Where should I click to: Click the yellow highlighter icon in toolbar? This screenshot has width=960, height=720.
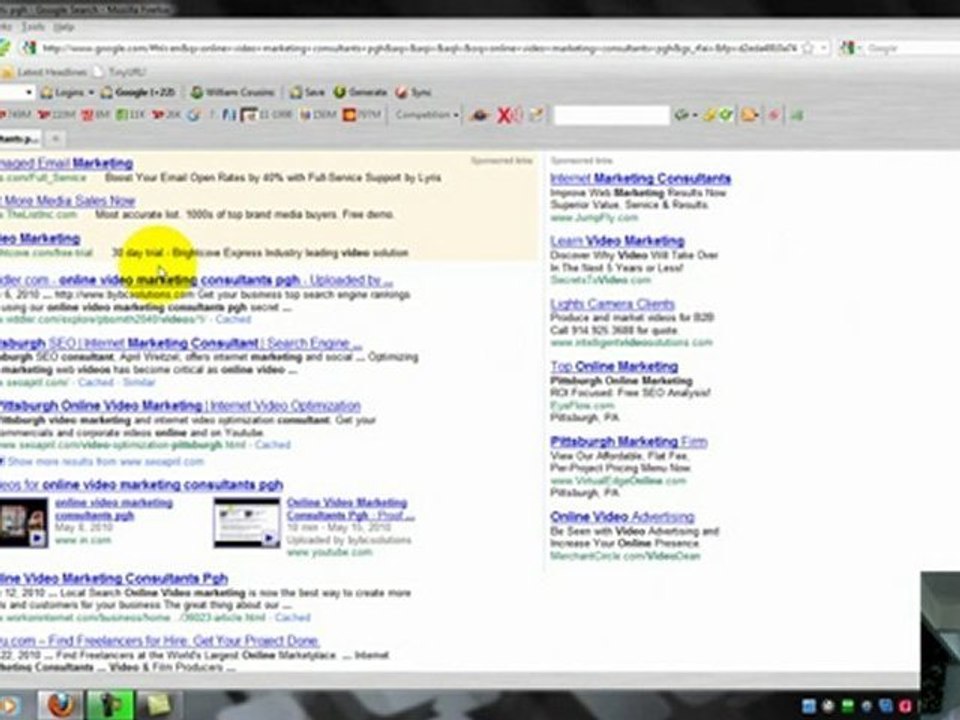(x=710, y=114)
